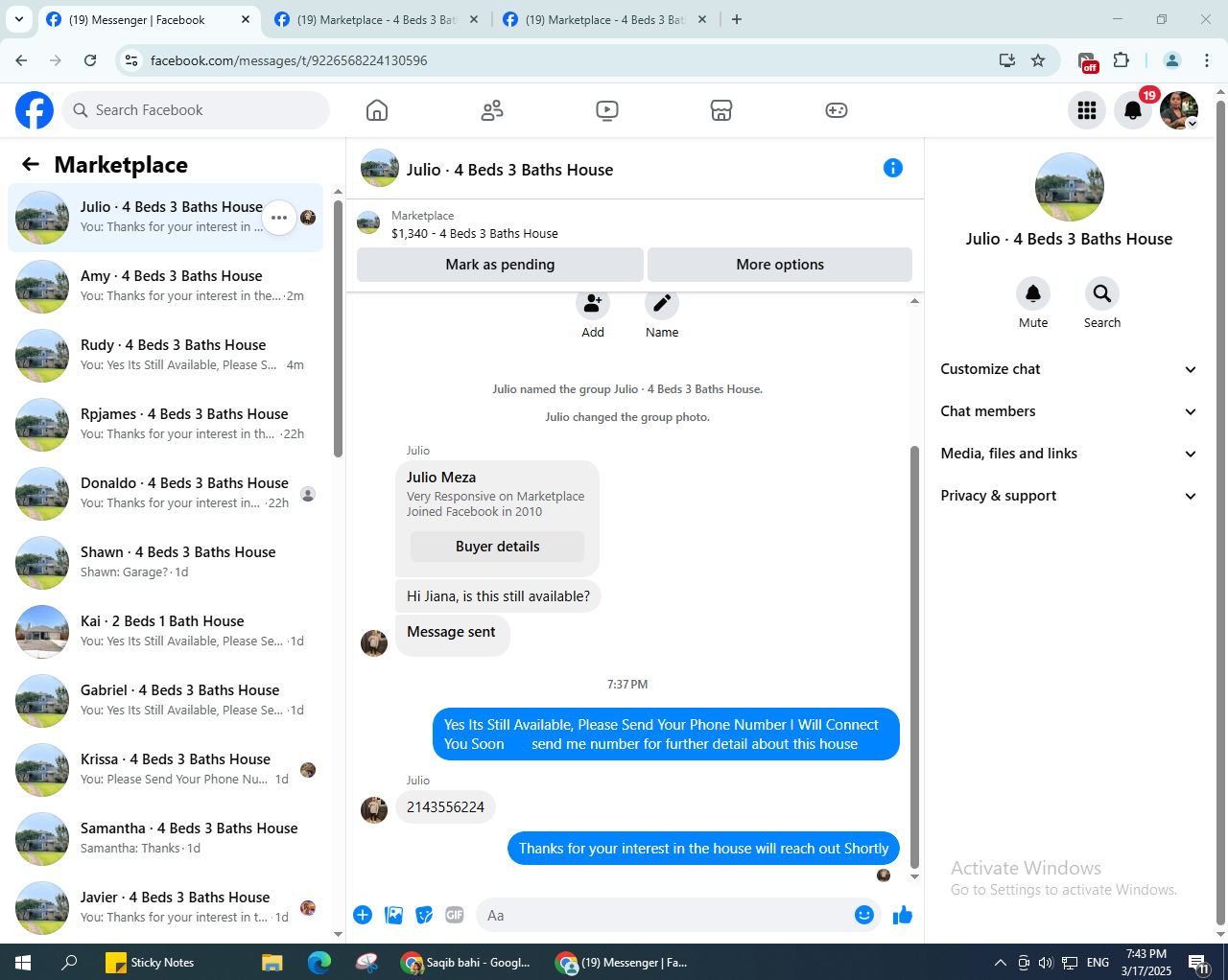Open Sticky Notes from taskbar
The image size is (1228, 980).
[x=150, y=962]
